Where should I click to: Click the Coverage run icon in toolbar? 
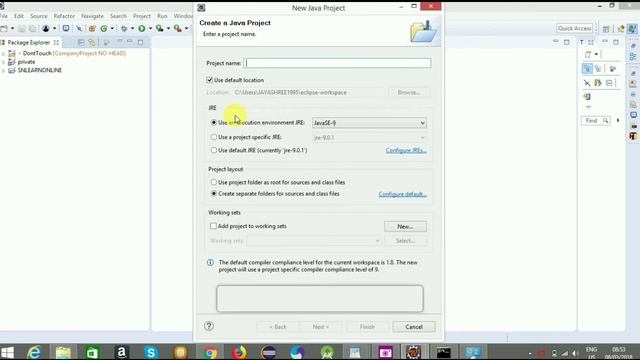click(x=160, y=29)
